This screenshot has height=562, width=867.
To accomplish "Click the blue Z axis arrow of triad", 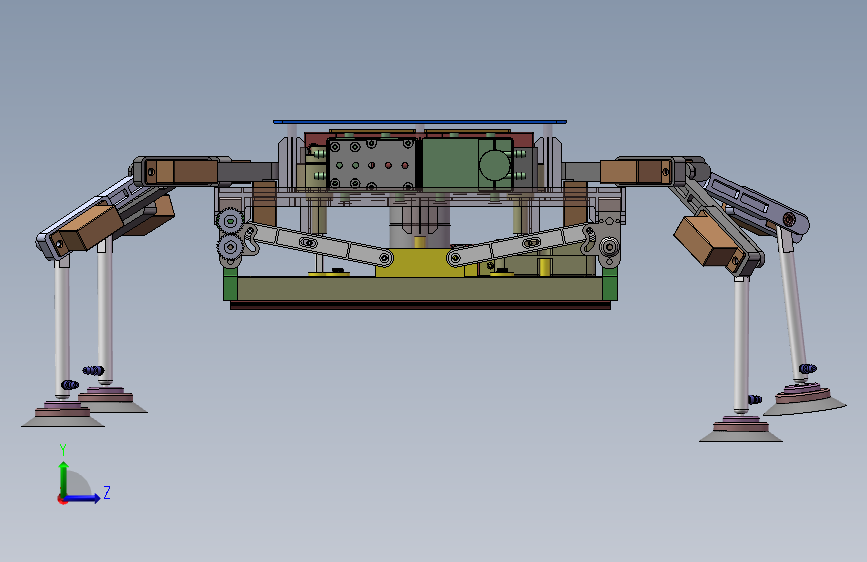I will 83,498.
